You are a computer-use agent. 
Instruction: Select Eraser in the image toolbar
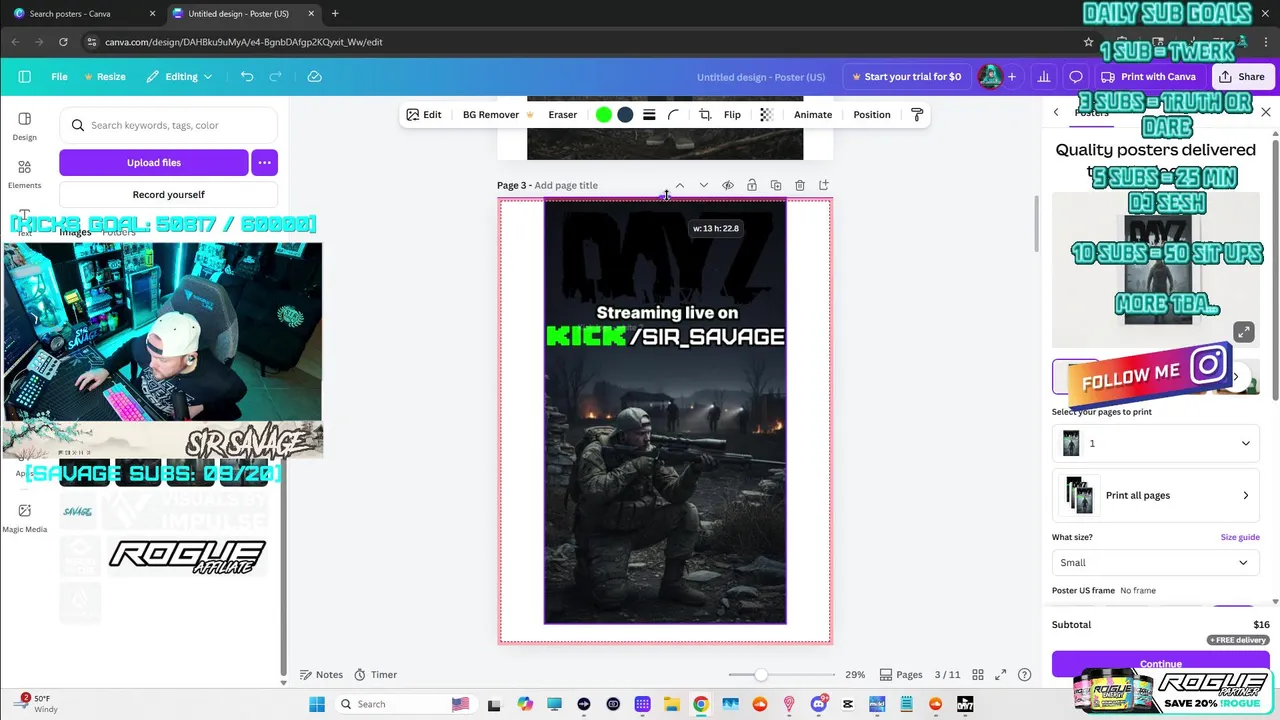[x=562, y=115]
